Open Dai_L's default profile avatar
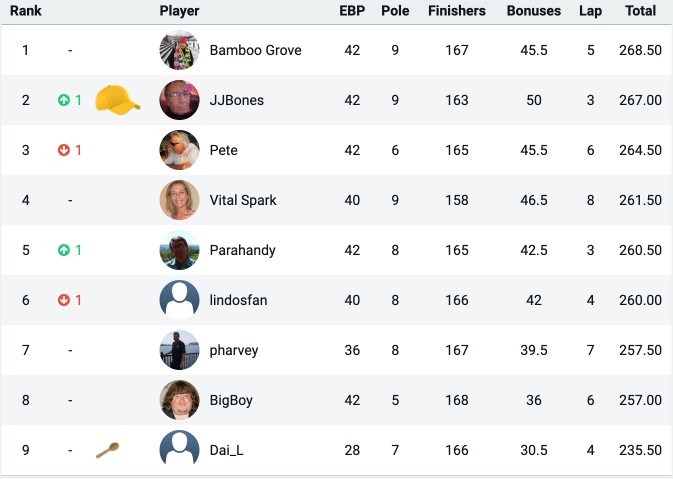673x479 pixels. 179,450
